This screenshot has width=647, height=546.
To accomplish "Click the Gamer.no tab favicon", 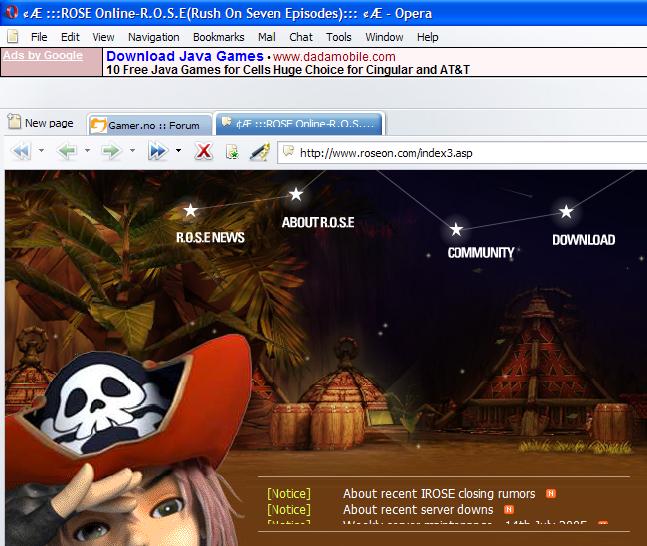I will pyautogui.click(x=98, y=125).
